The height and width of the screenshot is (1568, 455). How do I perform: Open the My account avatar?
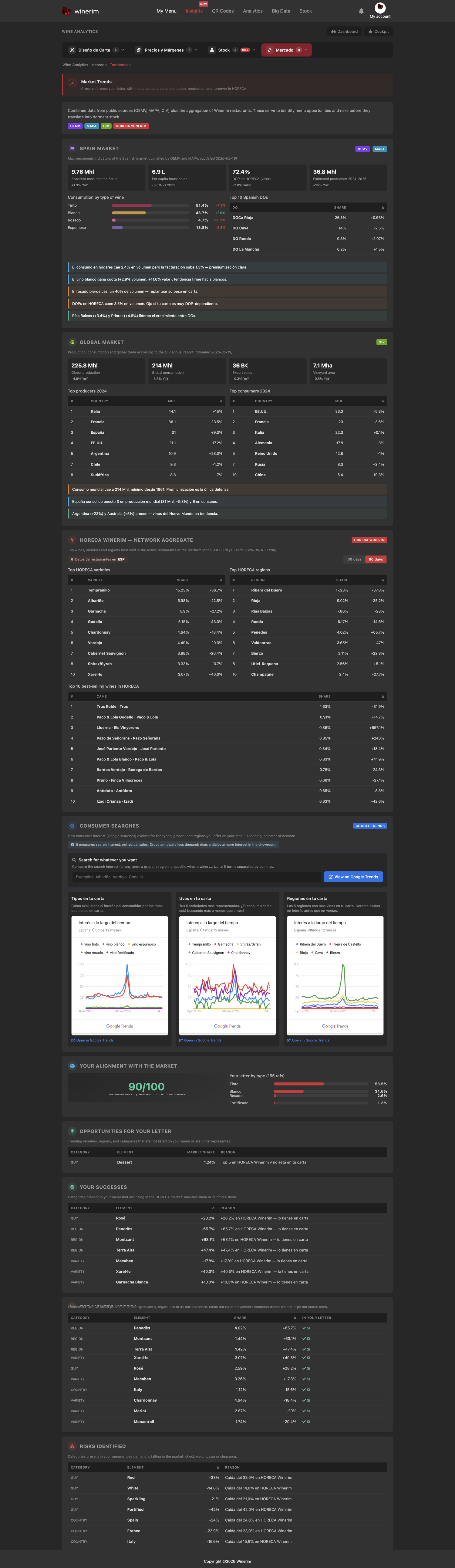pyautogui.click(x=380, y=7)
